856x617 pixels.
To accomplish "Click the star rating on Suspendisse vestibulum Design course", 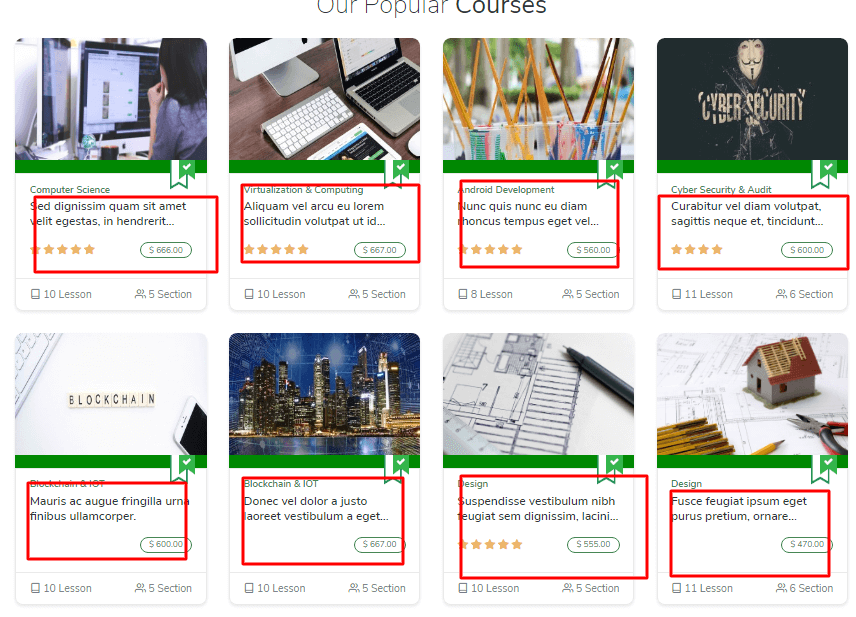I will point(490,545).
